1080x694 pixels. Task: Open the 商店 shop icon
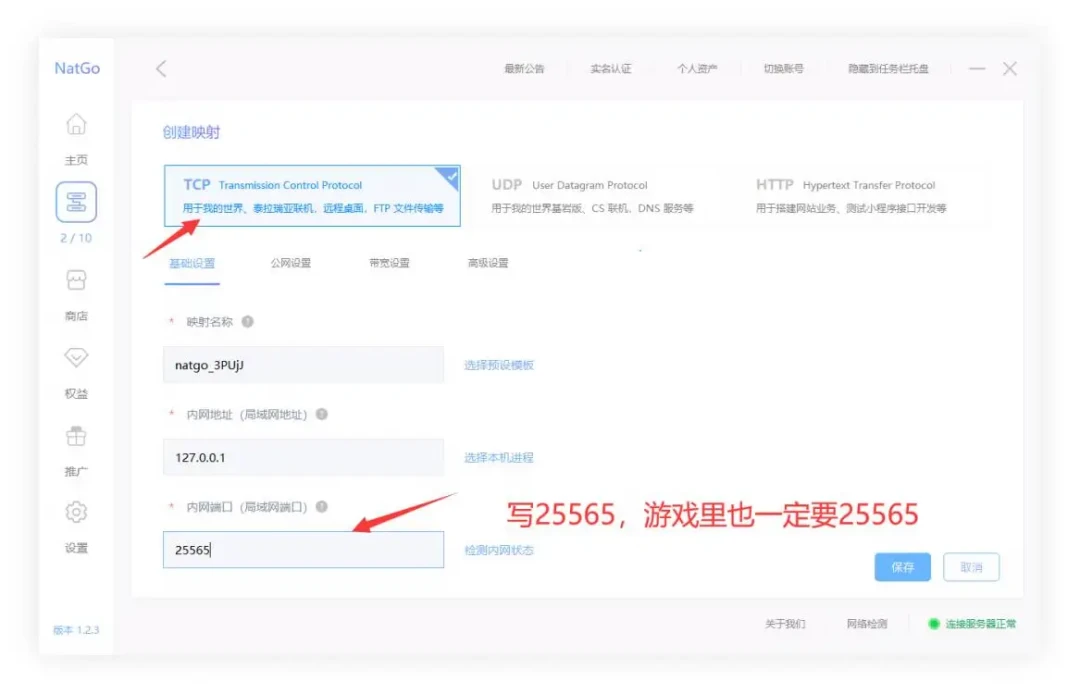point(76,280)
